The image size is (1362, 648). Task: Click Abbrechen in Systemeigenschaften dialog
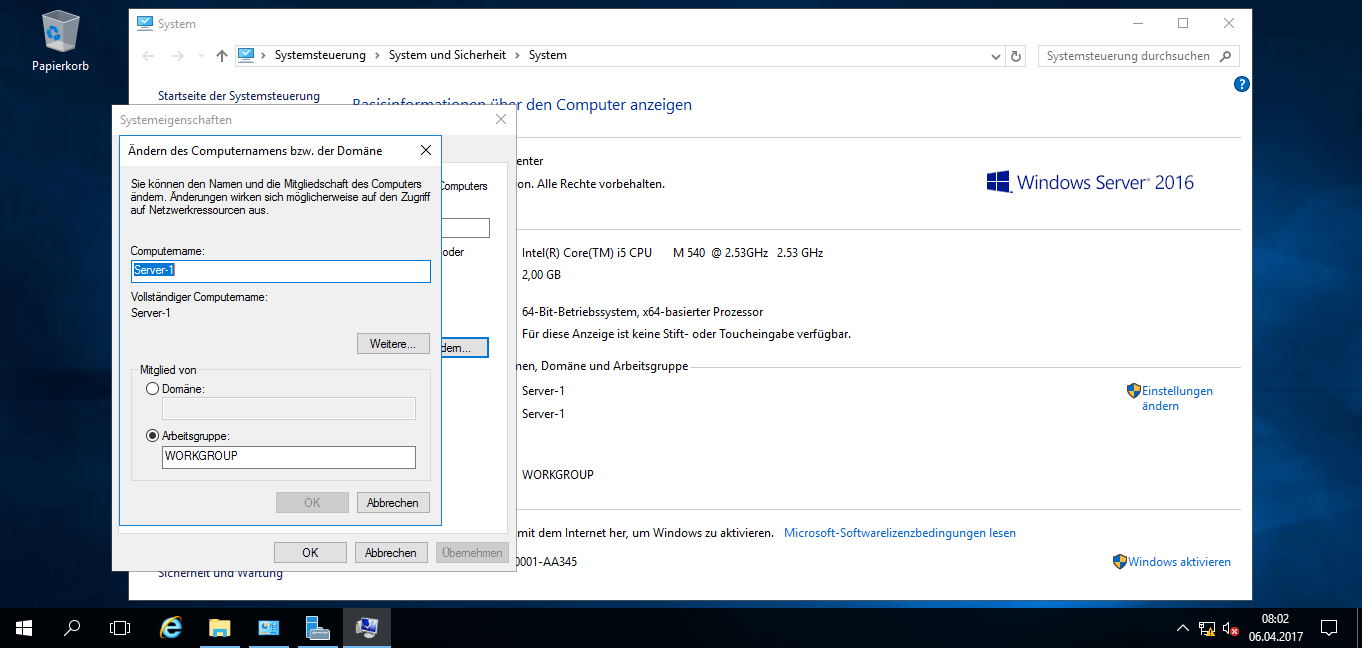[391, 552]
